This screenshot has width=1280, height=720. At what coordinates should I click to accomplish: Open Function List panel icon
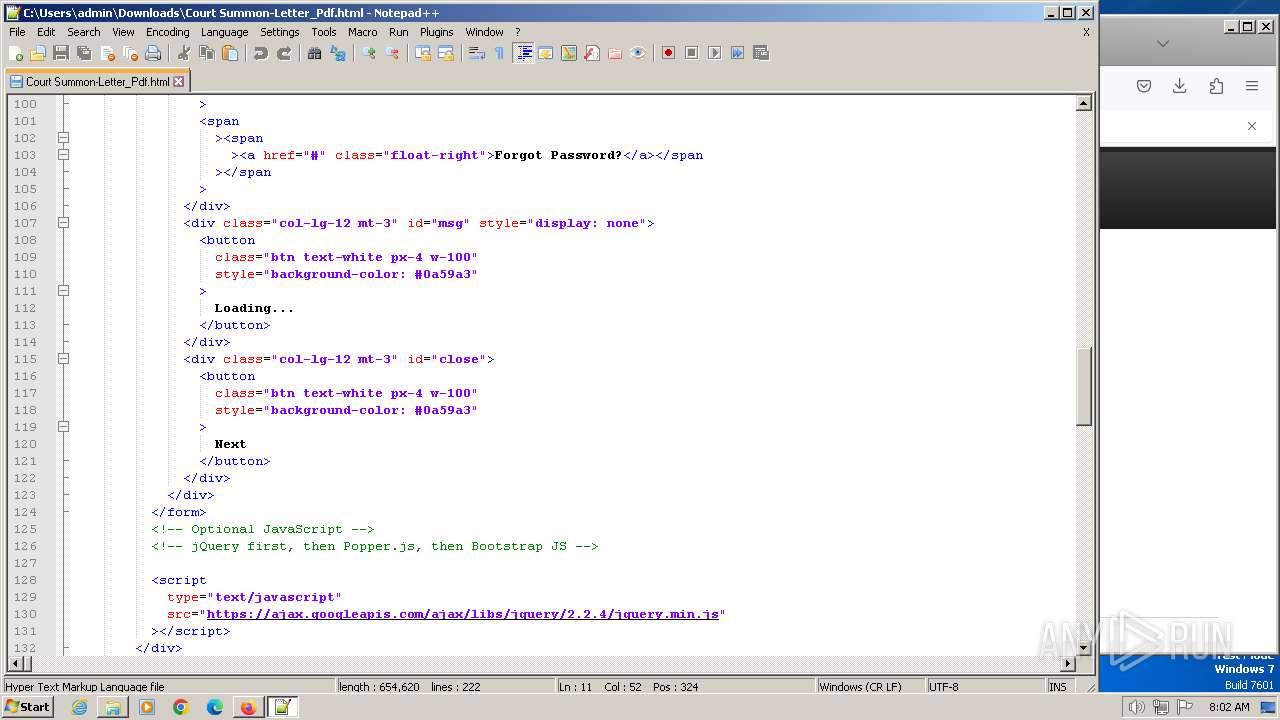(591, 53)
